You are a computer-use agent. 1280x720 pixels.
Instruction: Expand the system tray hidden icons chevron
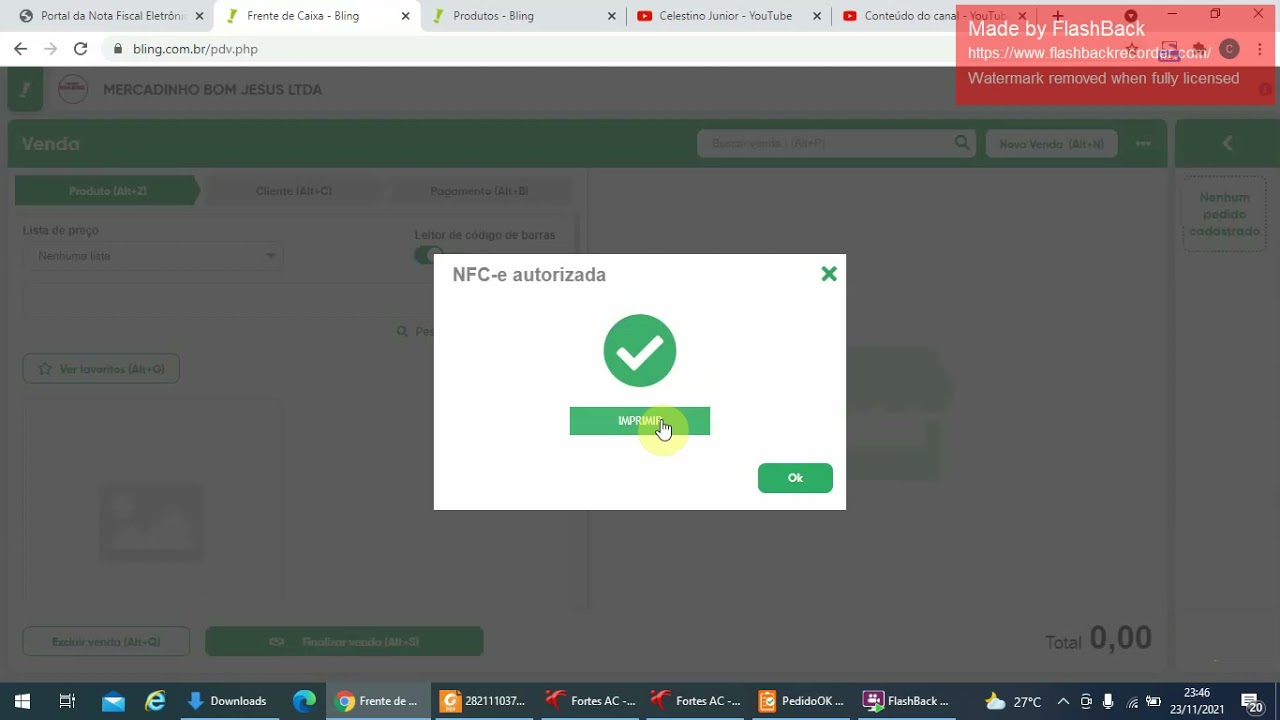1063,701
